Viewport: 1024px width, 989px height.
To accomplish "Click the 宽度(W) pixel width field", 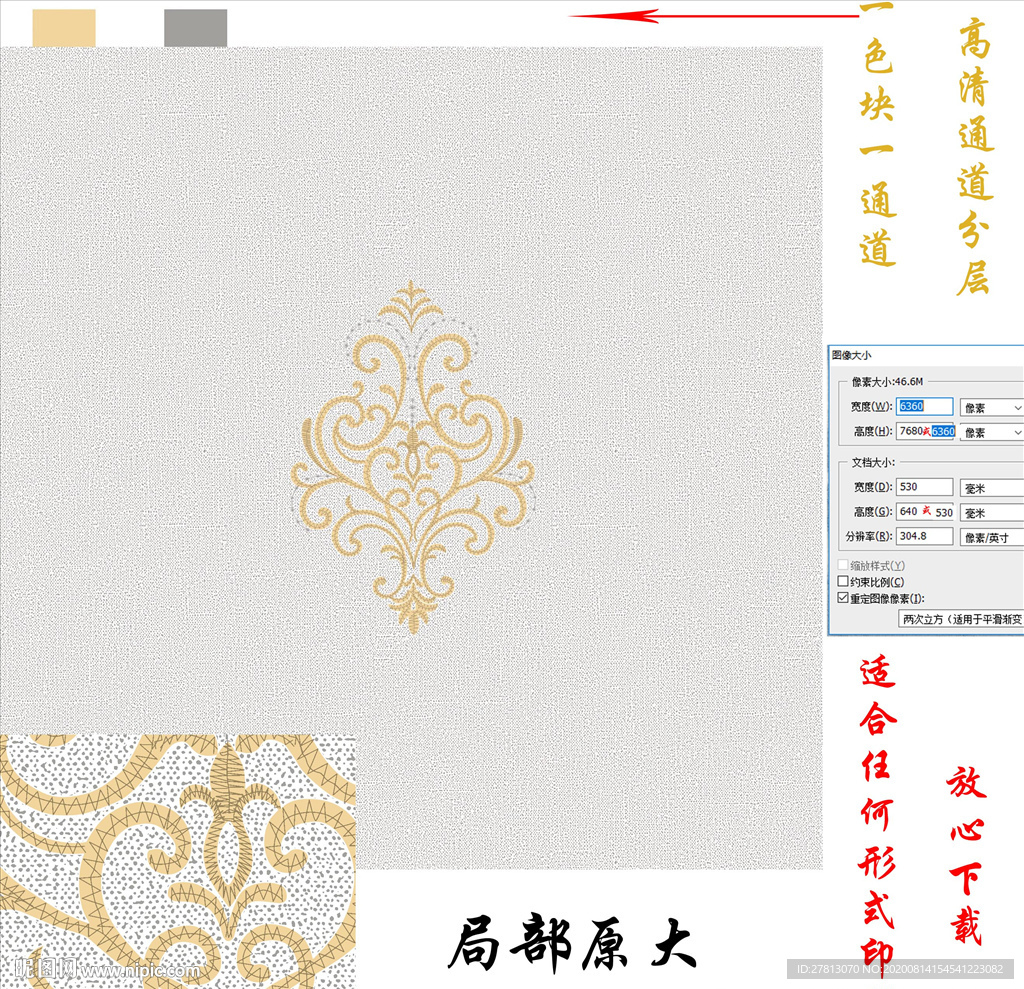I will pyautogui.click(x=922, y=405).
